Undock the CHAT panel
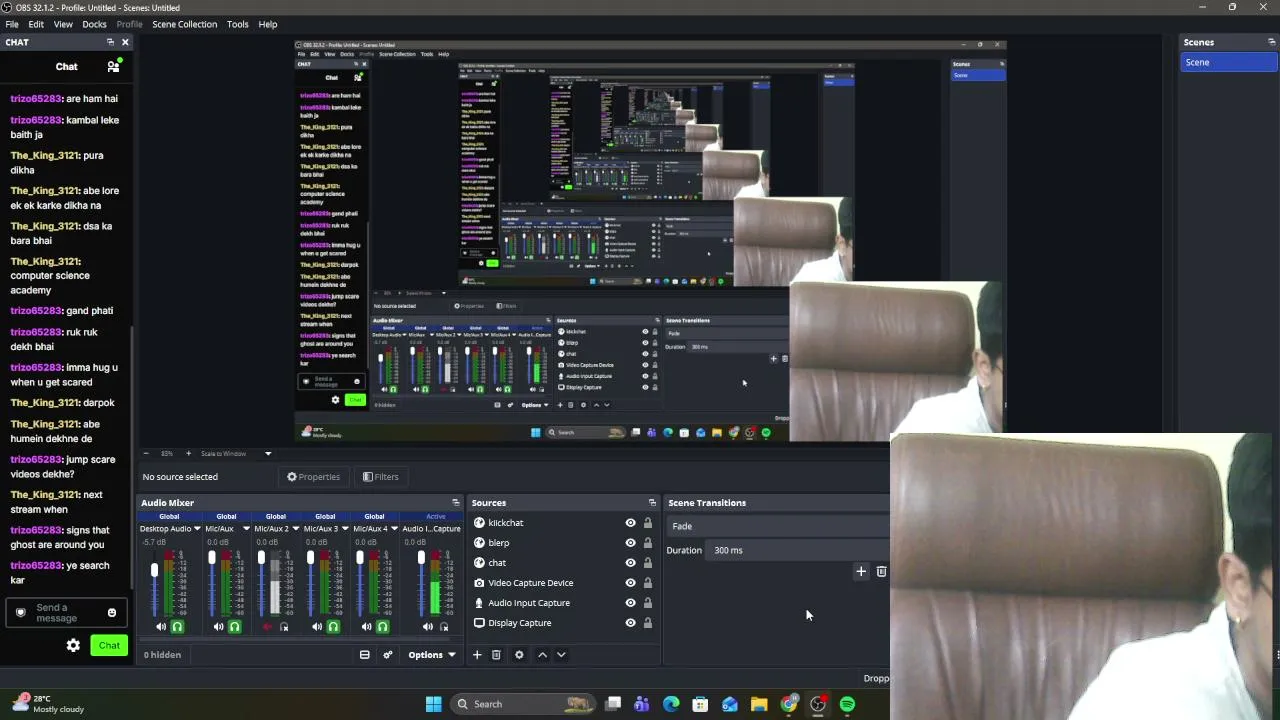This screenshot has height=720, width=1280. 110,42
